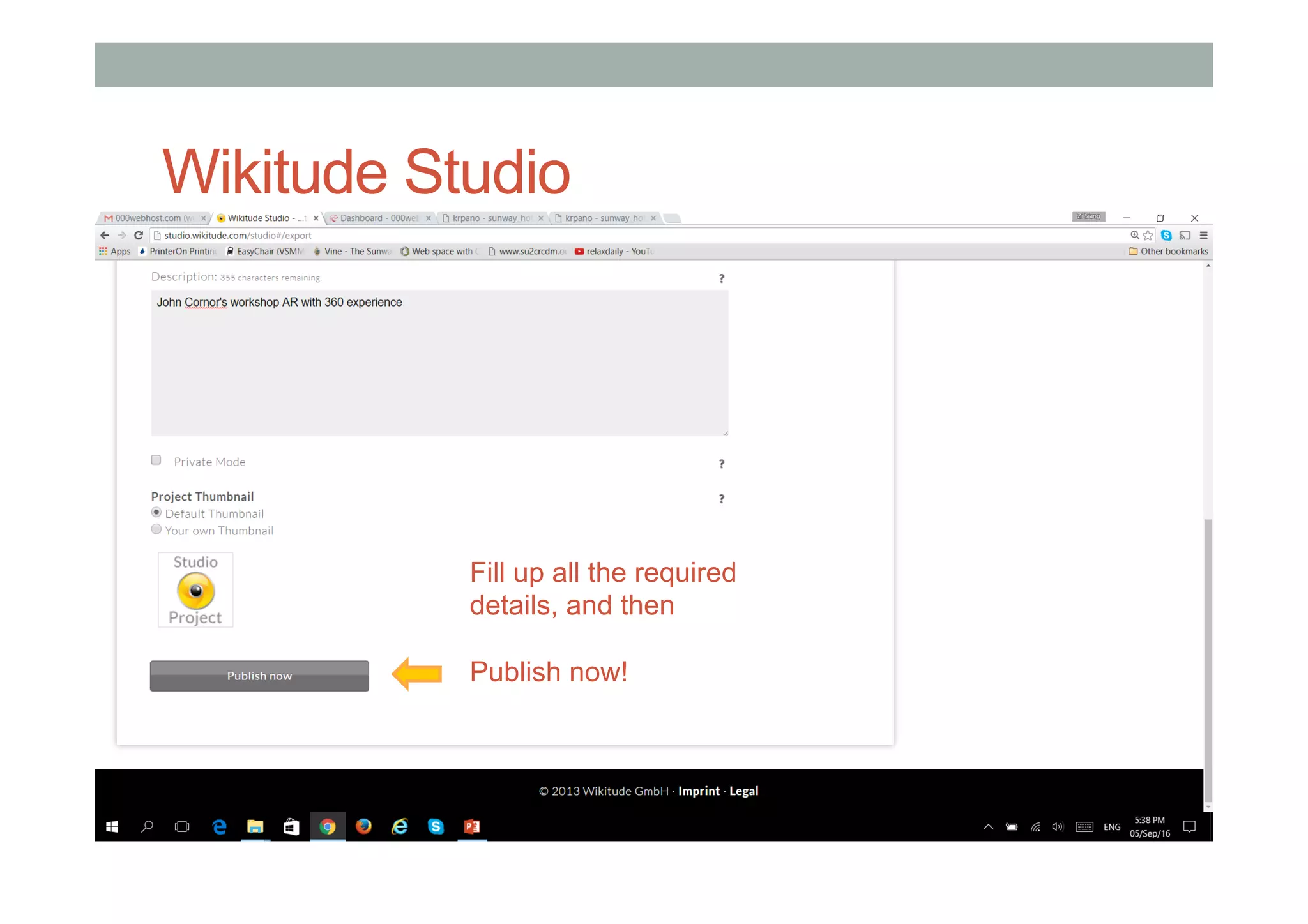Open the relaxdaily - YouTube bookmark
The image size is (1308, 924).
click(x=614, y=251)
